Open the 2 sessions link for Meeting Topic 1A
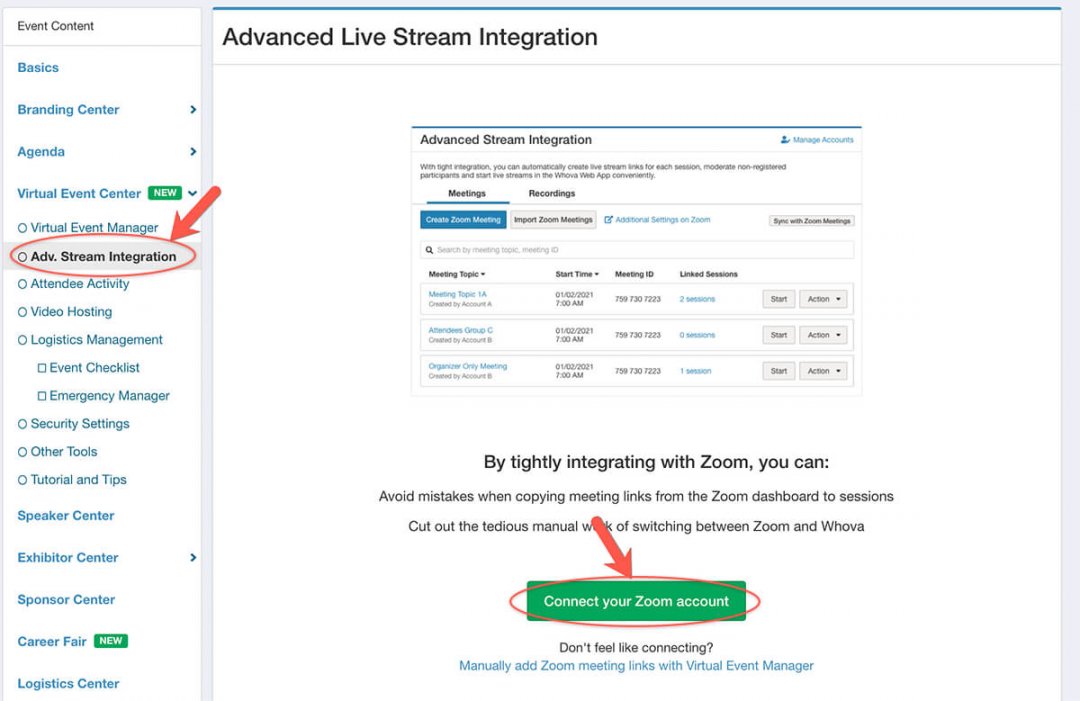 pos(696,298)
